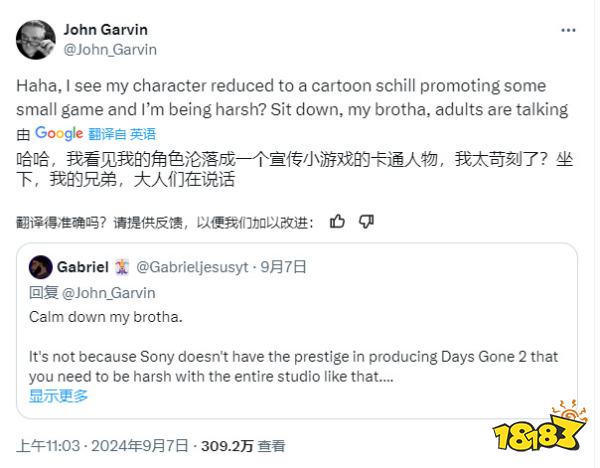
Task: Click John Garvin's profile avatar
Action: tap(36, 39)
